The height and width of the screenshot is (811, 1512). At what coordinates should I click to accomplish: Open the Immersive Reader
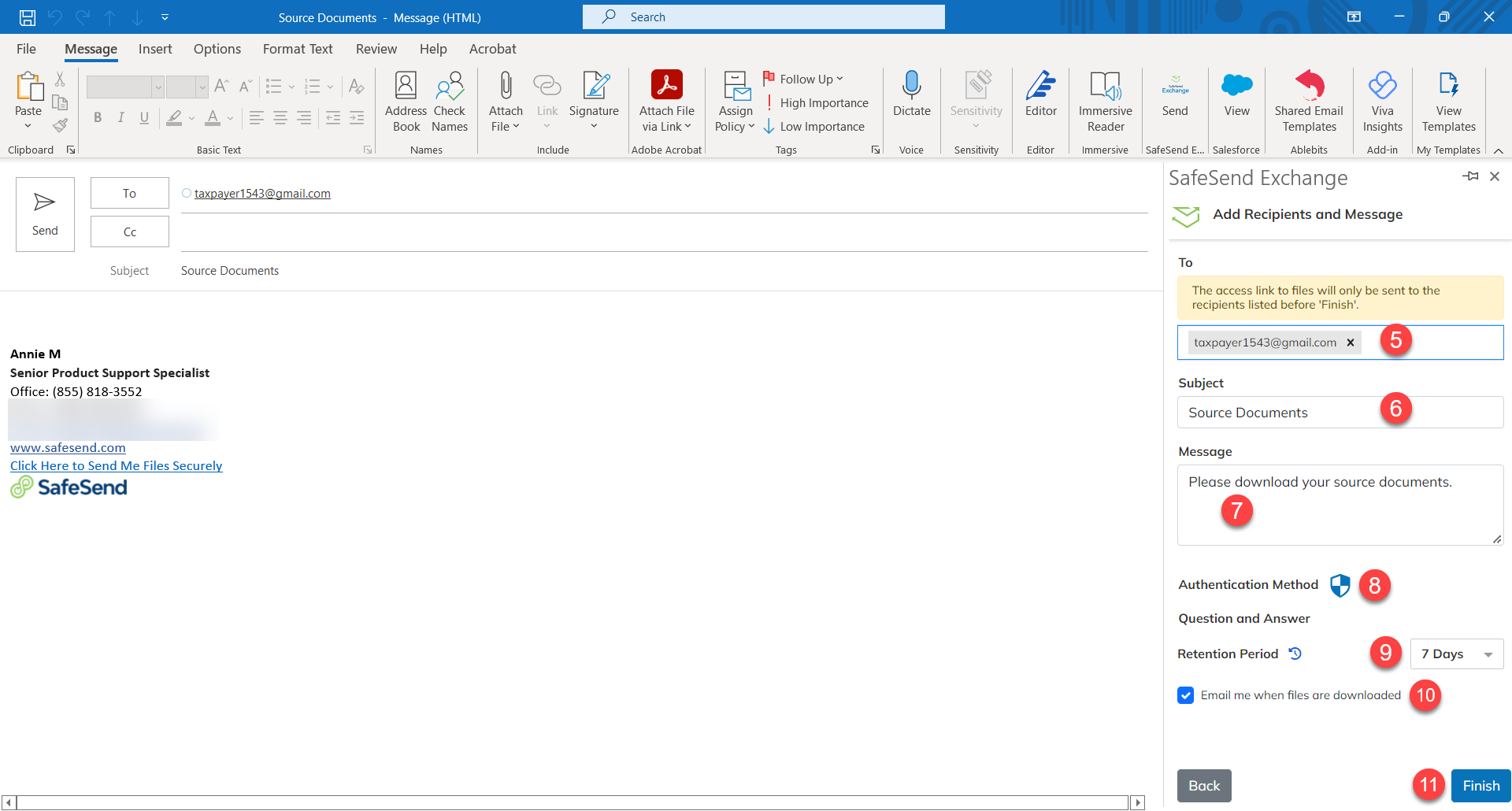pyautogui.click(x=1105, y=101)
